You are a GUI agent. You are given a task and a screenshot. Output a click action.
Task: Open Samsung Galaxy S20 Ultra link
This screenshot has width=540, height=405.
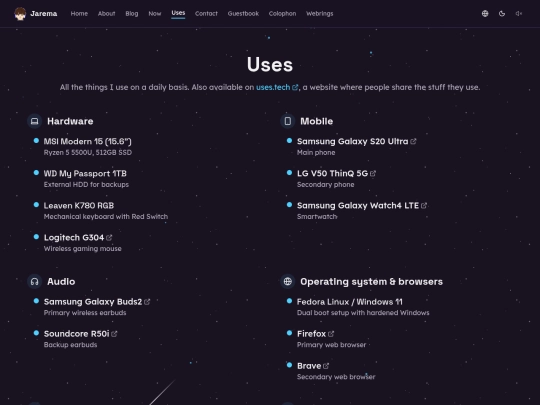353,142
